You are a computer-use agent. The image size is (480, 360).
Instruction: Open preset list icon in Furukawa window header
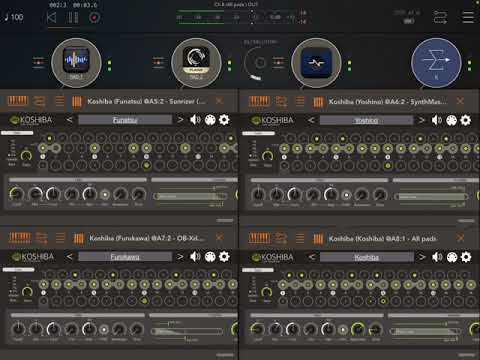(x=60, y=238)
